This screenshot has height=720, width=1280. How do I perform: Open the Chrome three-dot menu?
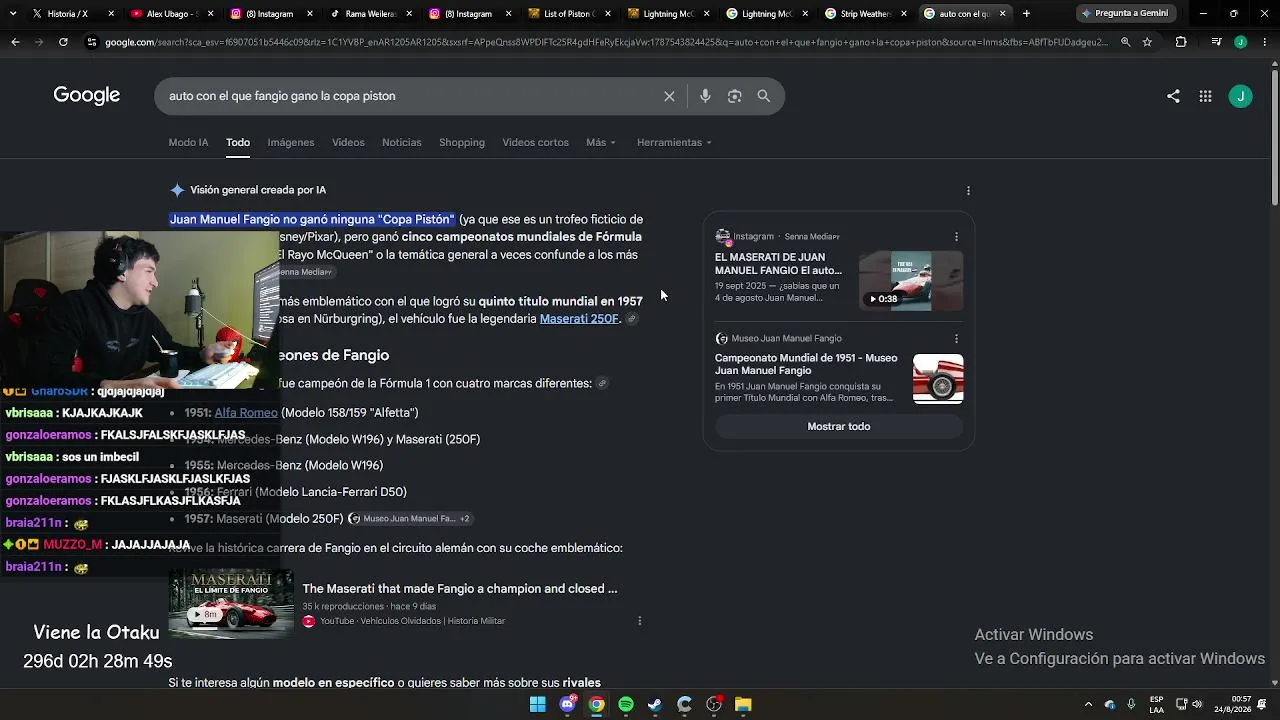(x=1264, y=42)
